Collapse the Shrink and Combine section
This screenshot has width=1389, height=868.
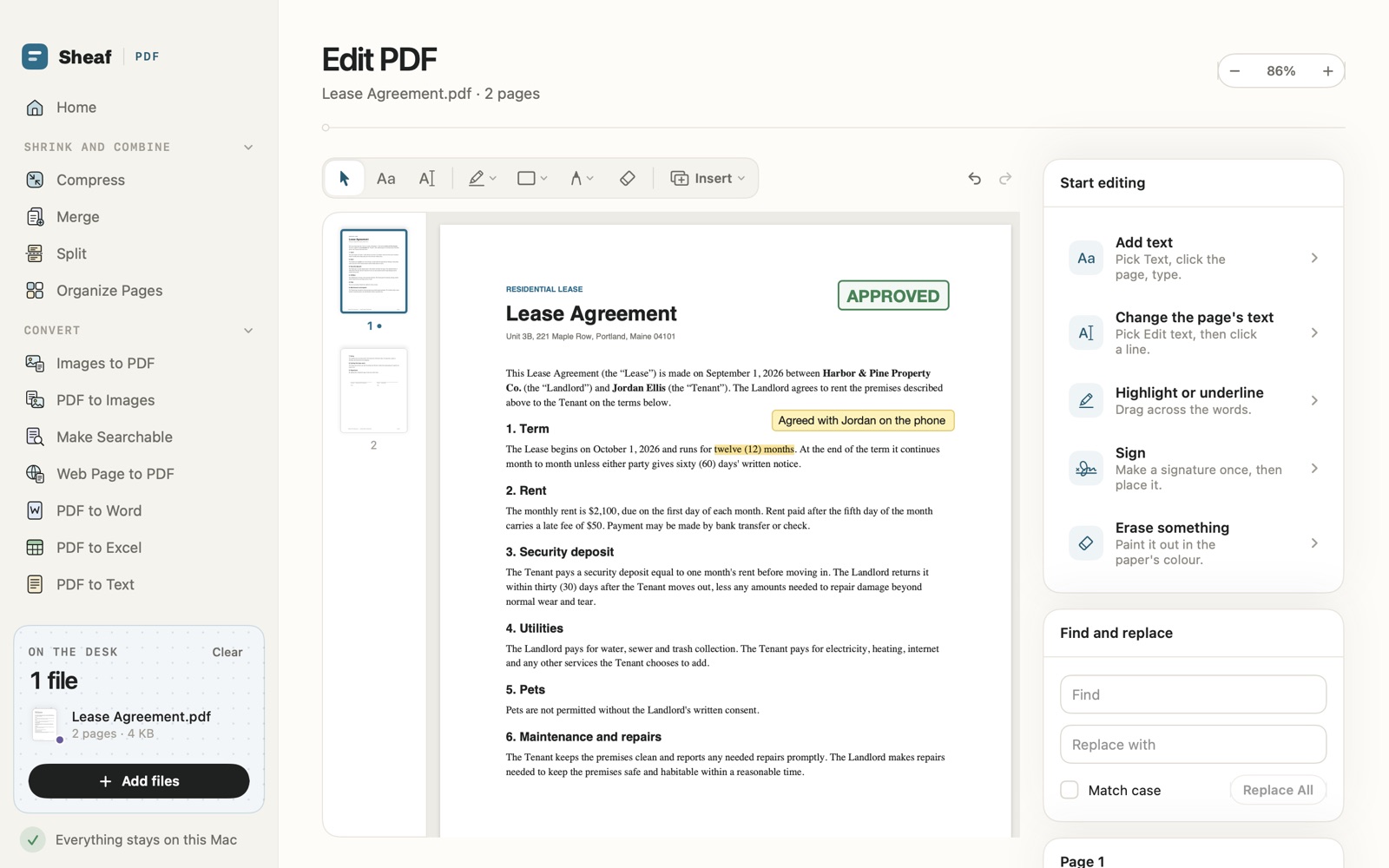[x=248, y=148]
